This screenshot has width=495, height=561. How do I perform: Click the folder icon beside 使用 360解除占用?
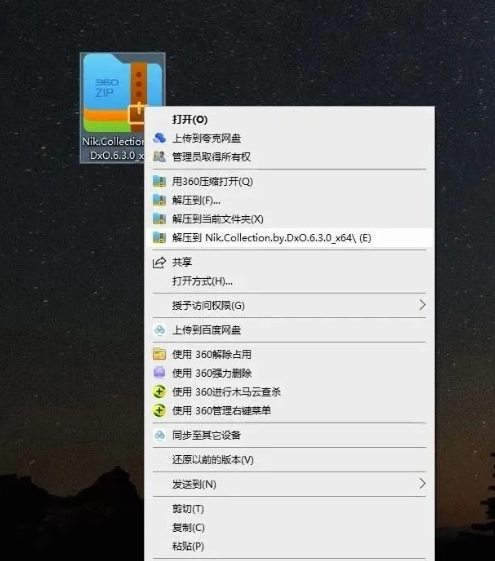click(x=159, y=354)
